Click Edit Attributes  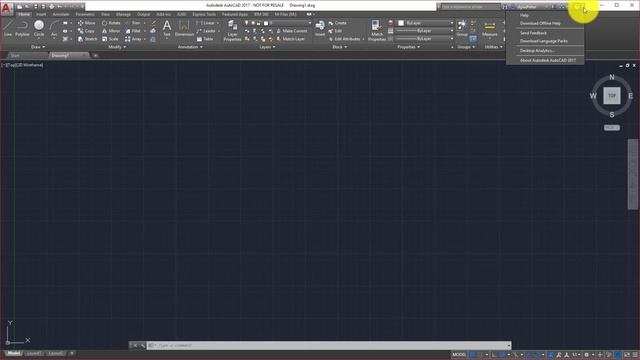tap(344, 39)
